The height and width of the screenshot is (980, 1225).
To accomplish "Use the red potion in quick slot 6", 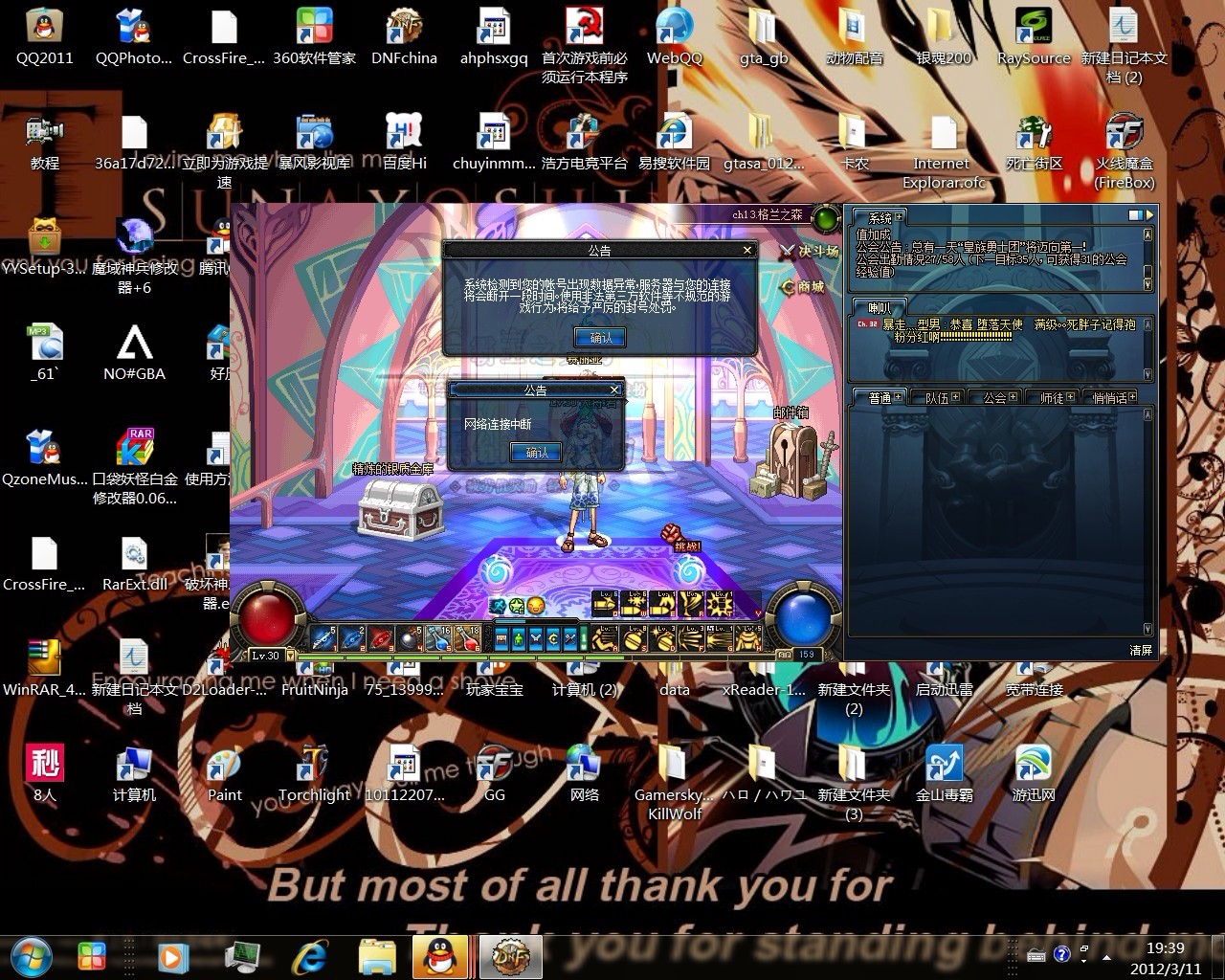I will pyautogui.click(x=466, y=637).
